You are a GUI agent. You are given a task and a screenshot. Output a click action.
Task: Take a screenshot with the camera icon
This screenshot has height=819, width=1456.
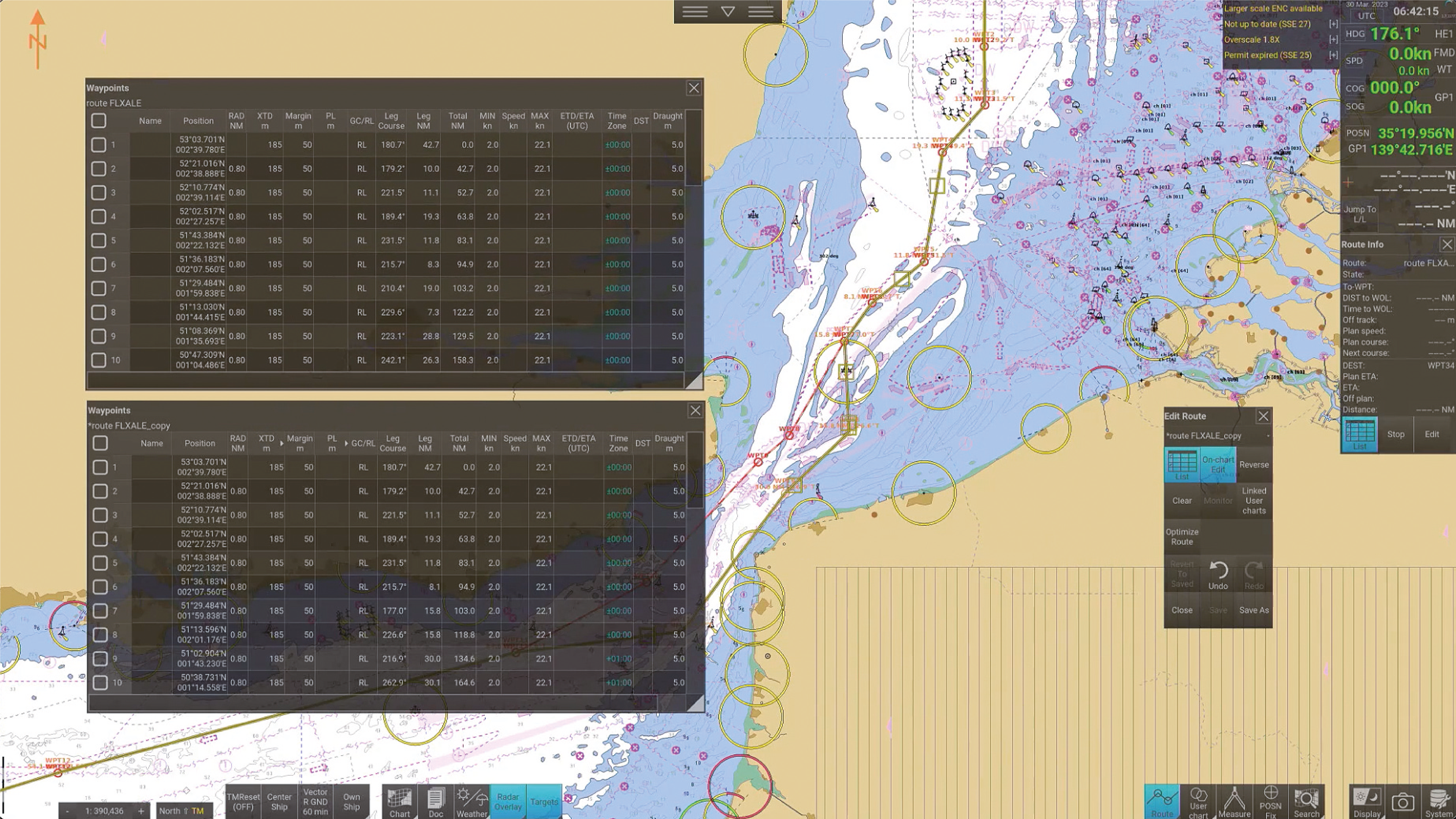coord(1403,801)
